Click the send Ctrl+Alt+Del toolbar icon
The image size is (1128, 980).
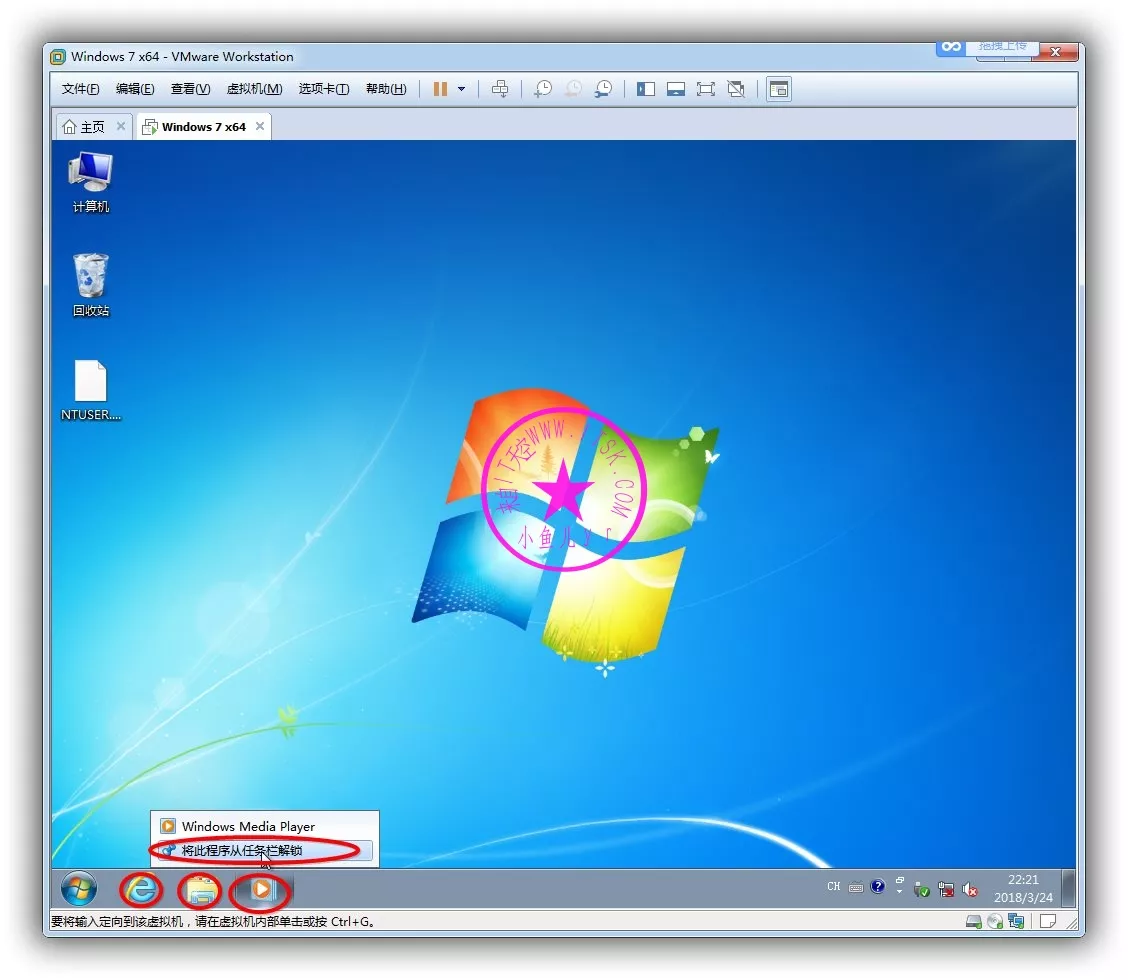pyautogui.click(x=500, y=89)
